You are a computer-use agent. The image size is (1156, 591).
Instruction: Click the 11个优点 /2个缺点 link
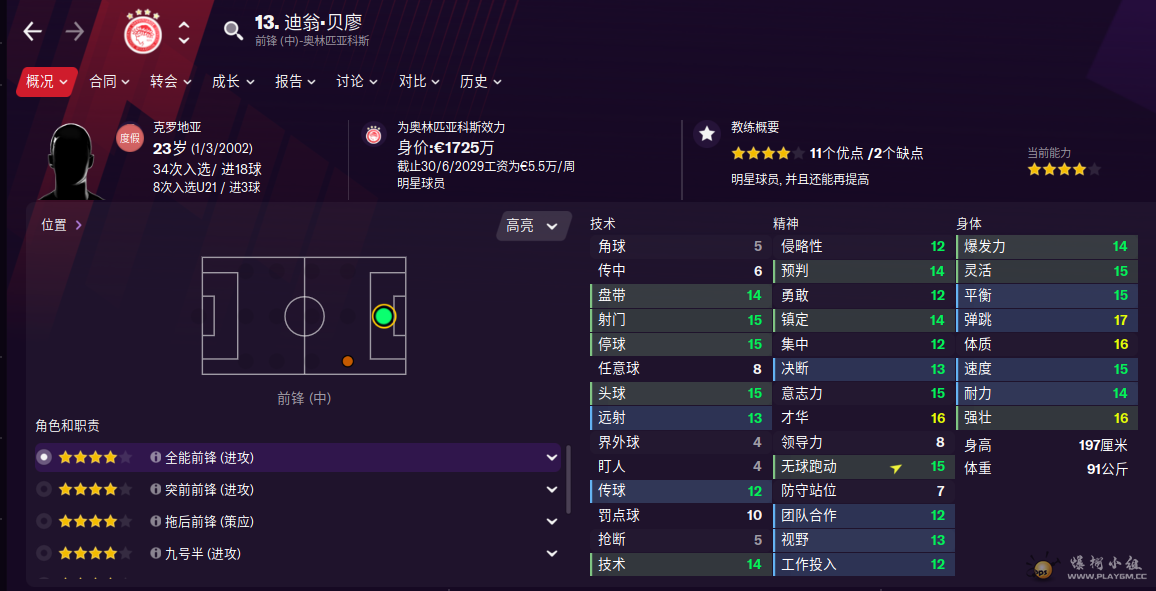(866, 153)
